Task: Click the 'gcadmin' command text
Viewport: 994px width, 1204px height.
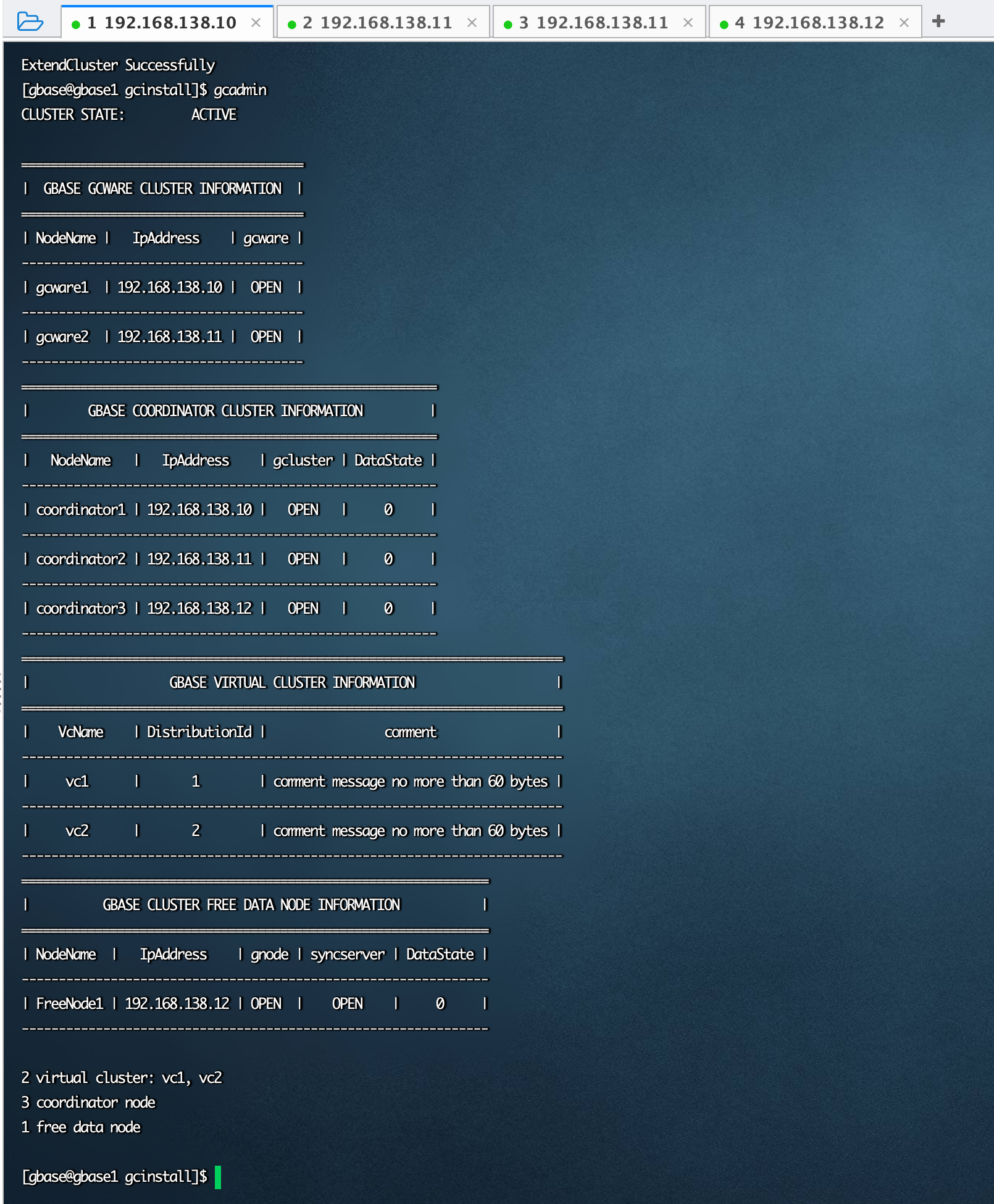Action: [x=240, y=90]
